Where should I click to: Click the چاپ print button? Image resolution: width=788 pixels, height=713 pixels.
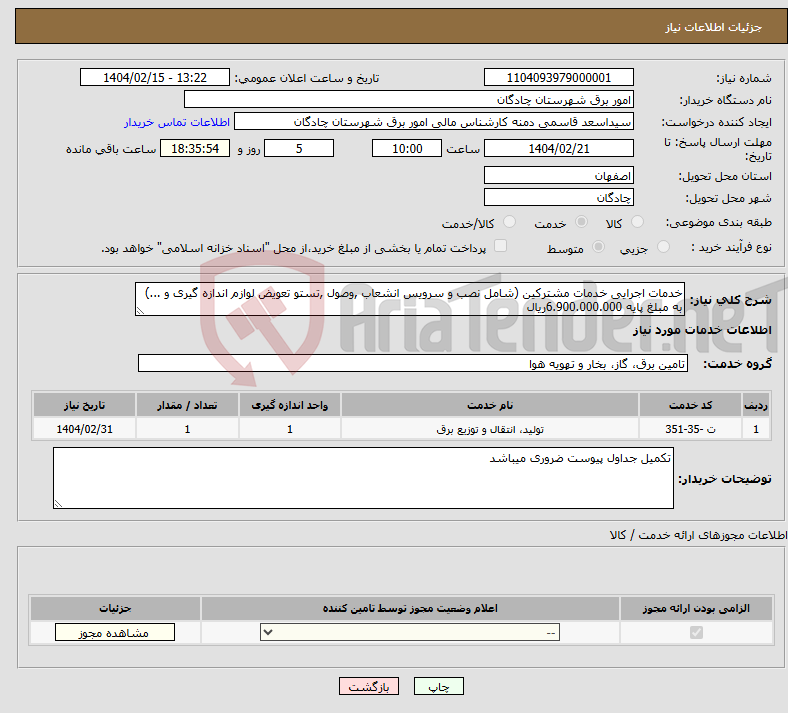[x=439, y=686]
